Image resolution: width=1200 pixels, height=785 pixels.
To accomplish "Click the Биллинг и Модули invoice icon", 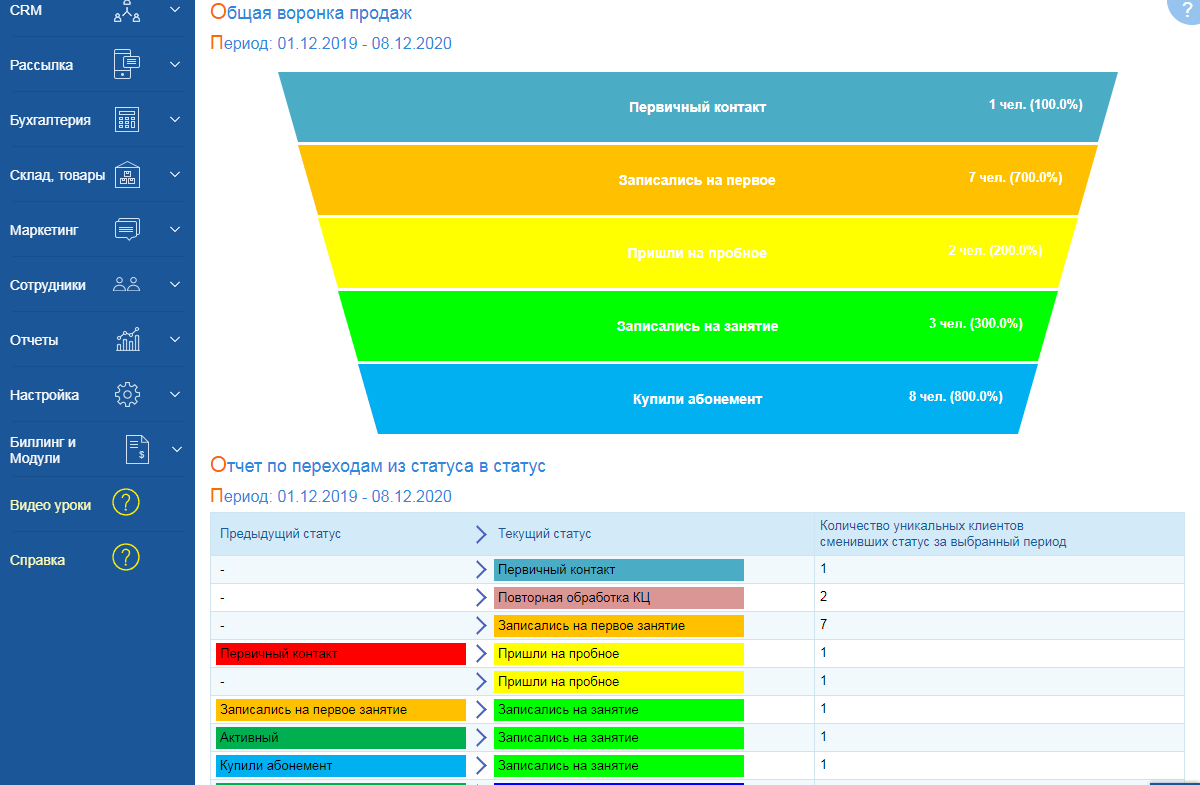I will (137, 450).
